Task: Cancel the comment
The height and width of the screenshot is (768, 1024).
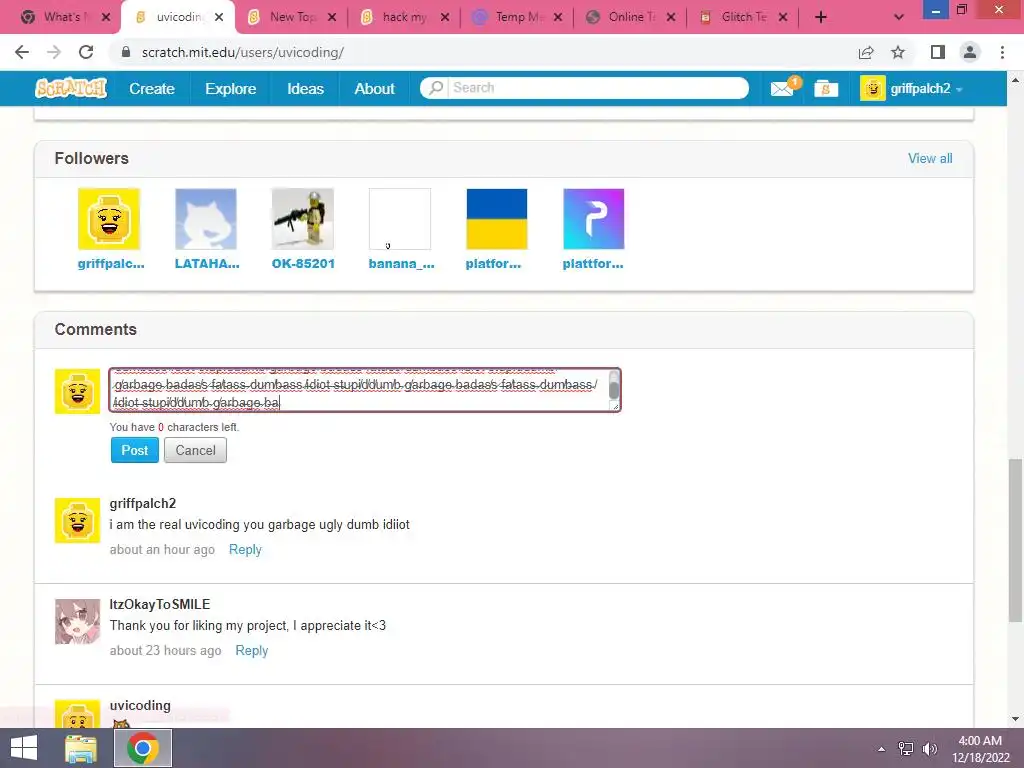Action: click(x=195, y=450)
